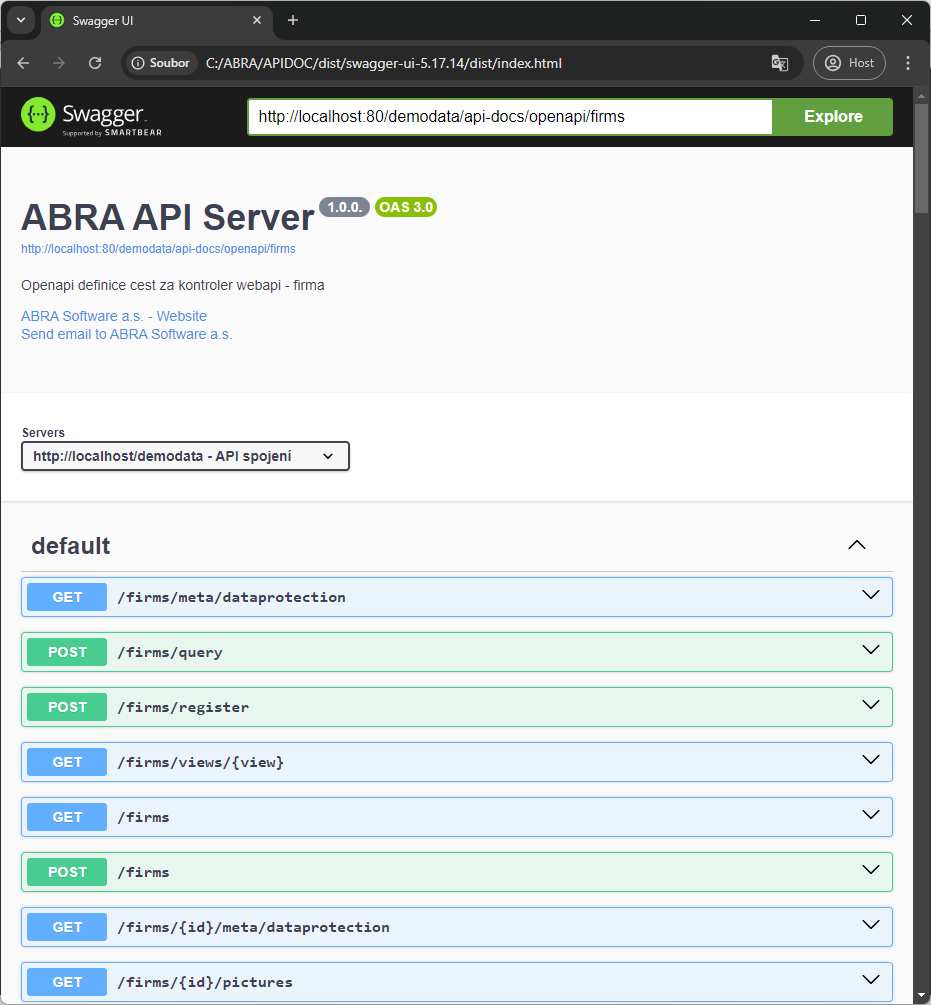Open the tab search dropdown arrow
Screen dimensions: 931x1005
[x=20, y=20]
